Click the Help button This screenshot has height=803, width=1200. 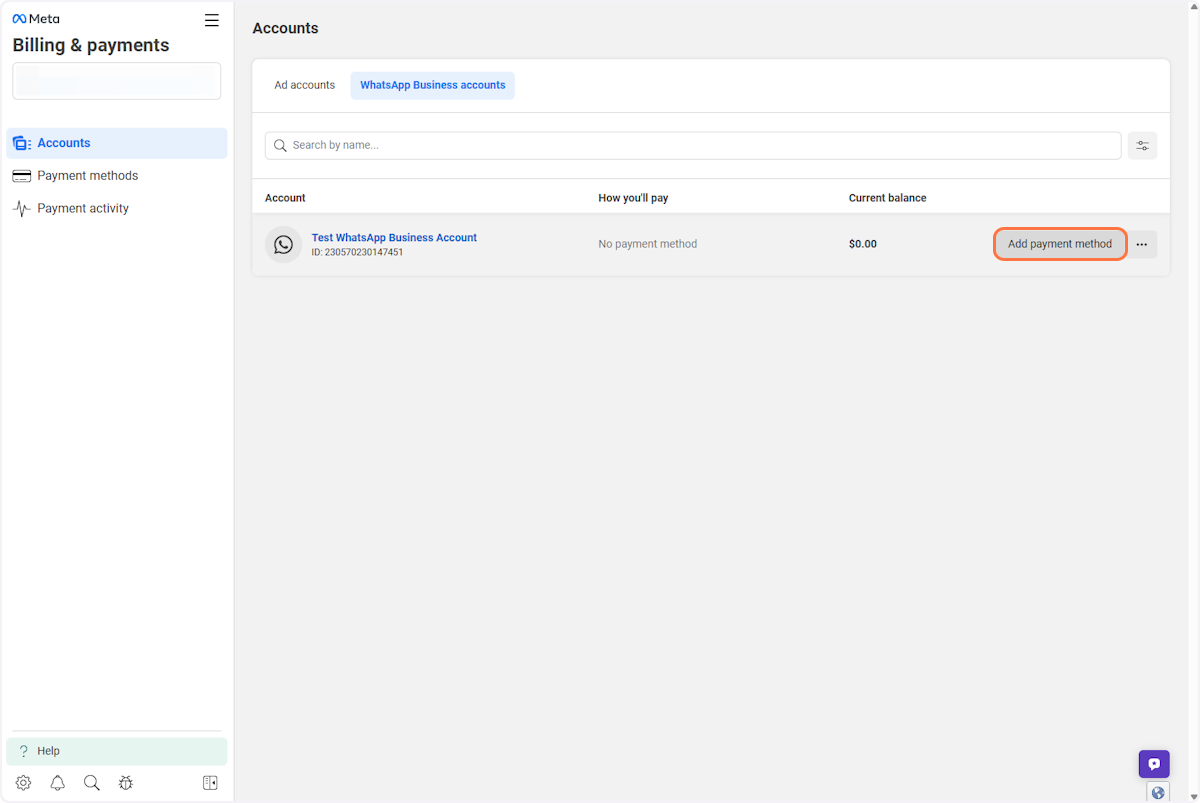(117, 751)
